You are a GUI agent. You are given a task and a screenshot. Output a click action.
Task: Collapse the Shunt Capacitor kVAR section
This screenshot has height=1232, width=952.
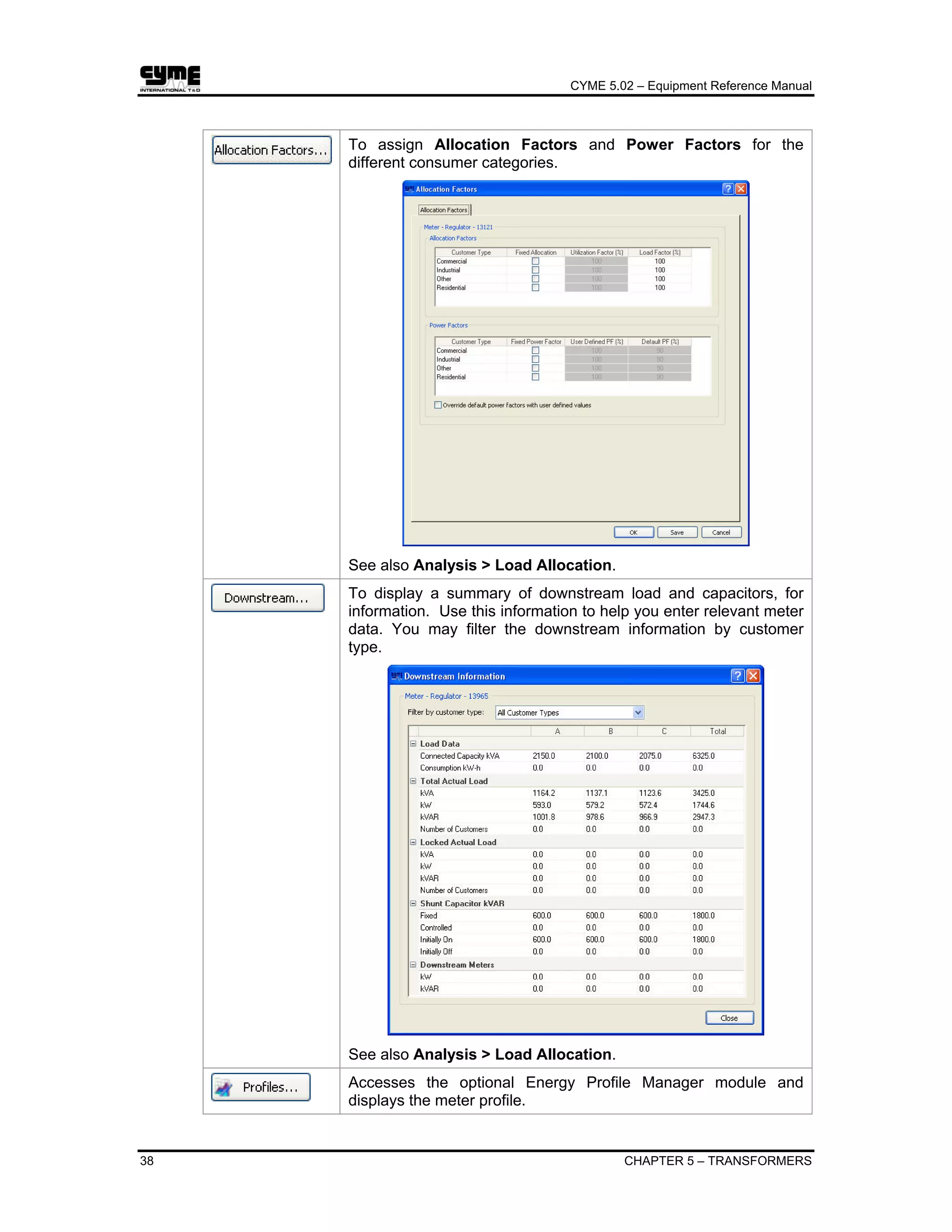pos(413,904)
